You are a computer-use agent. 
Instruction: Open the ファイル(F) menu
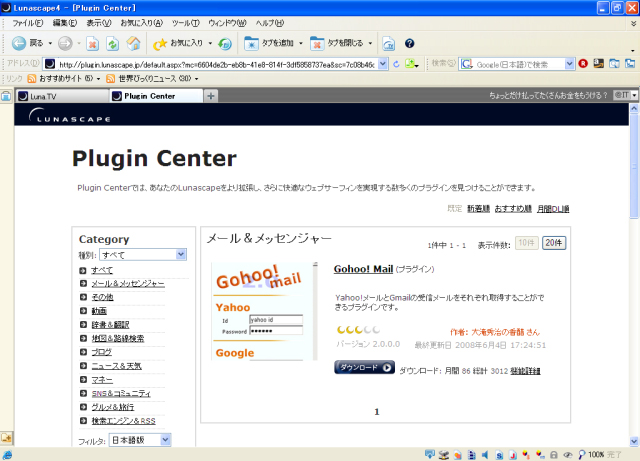pyautogui.click(x=27, y=23)
